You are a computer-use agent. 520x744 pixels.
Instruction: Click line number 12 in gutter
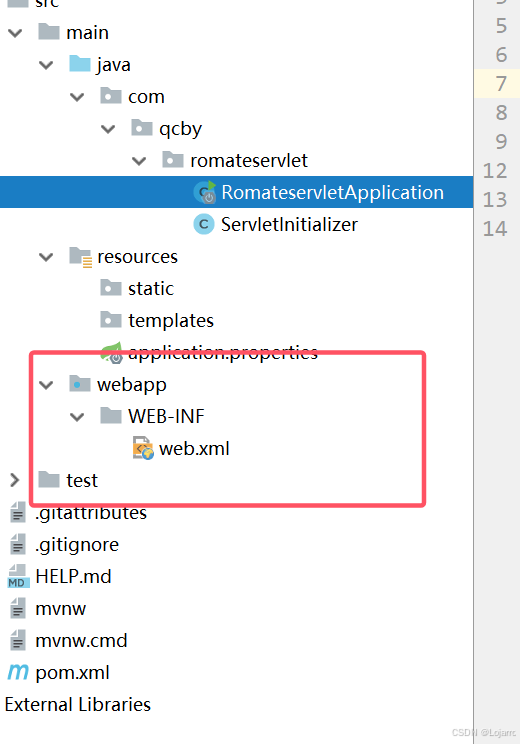tap(495, 171)
